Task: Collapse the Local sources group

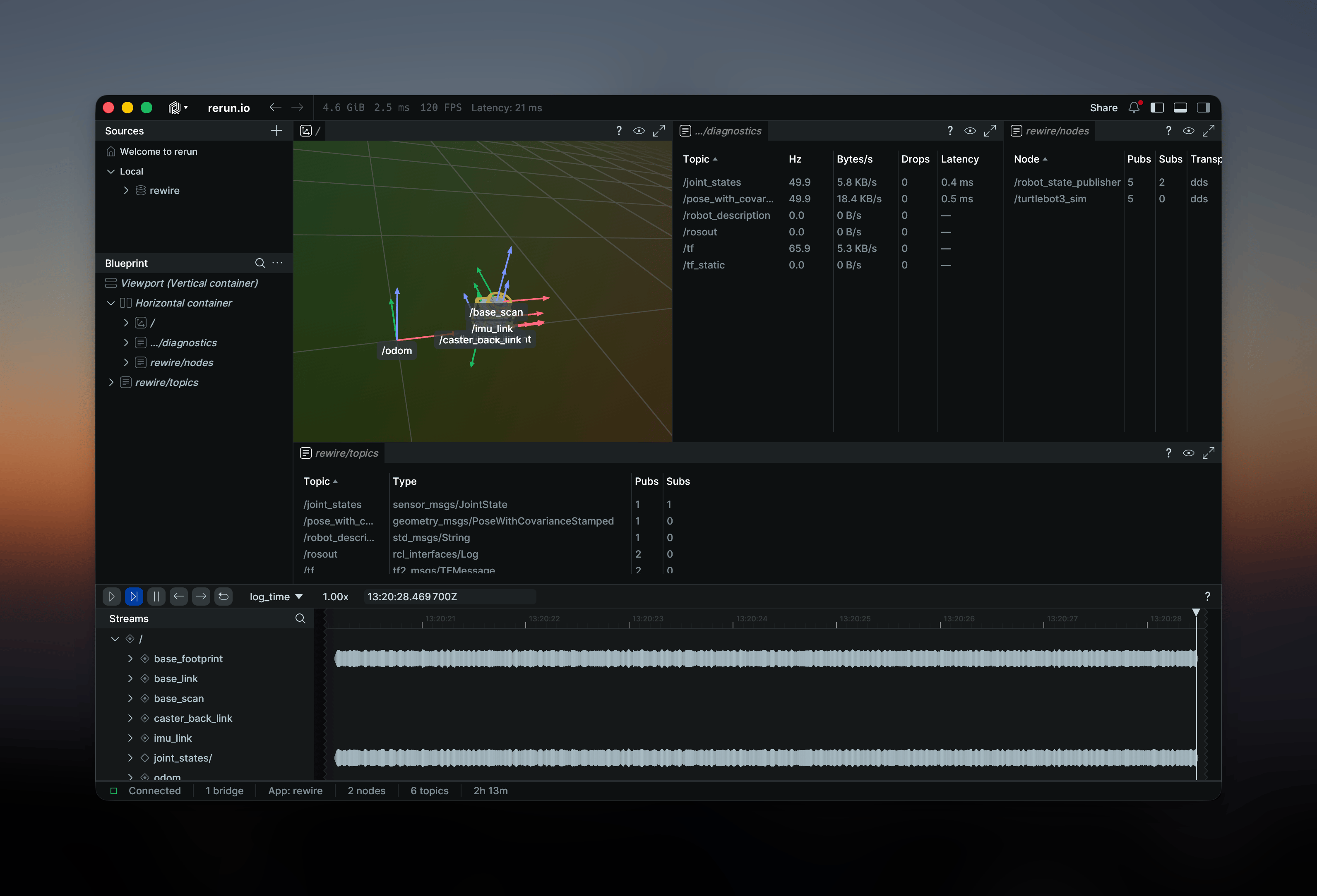Action: pyautogui.click(x=111, y=171)
